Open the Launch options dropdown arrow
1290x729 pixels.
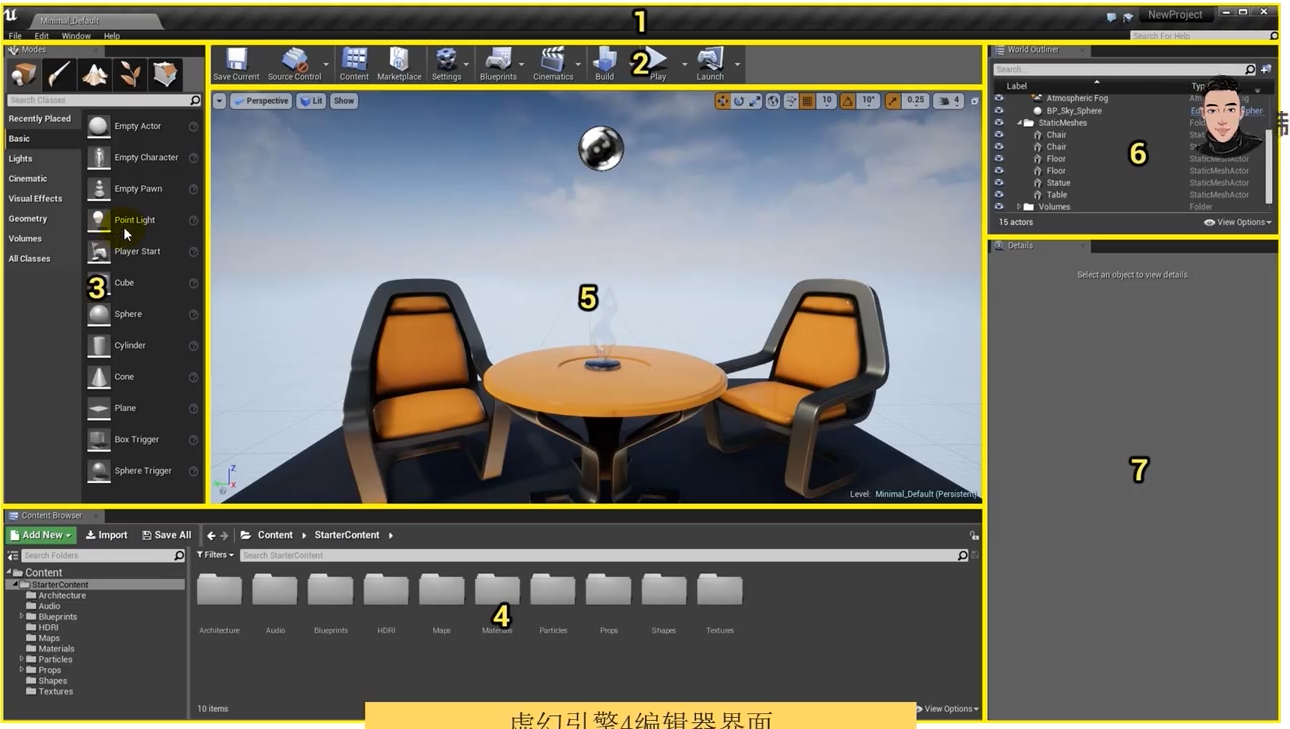click(x=738, y=65)
